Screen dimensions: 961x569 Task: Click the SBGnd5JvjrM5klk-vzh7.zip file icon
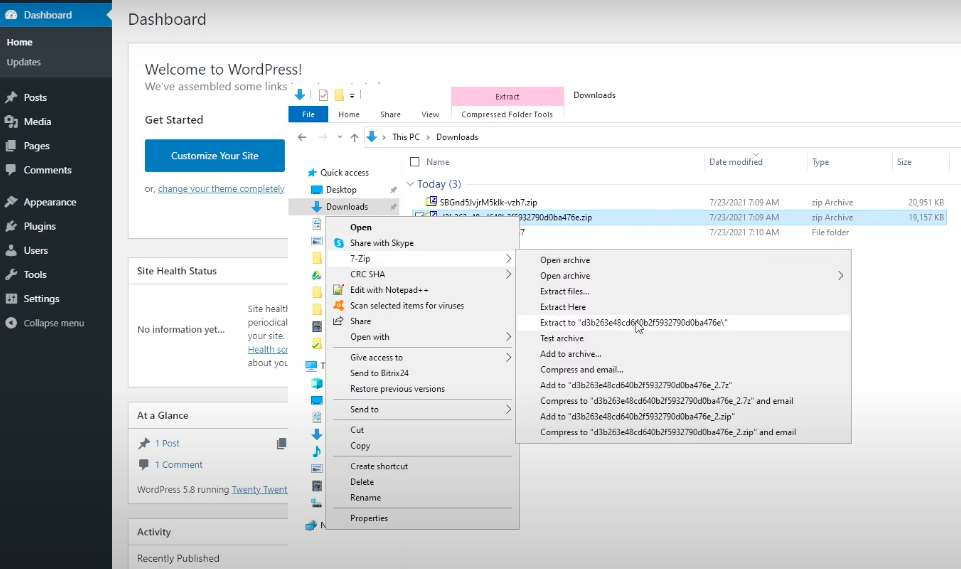point(432,202)
